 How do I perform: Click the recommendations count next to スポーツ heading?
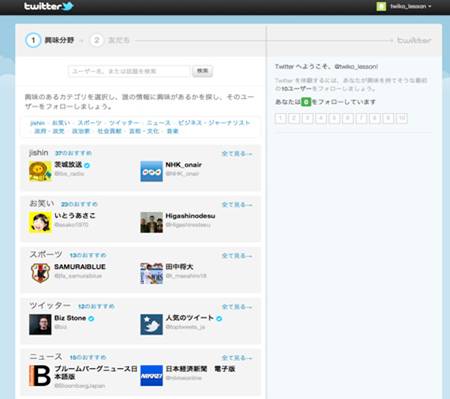pyautogui.click(x=88, y=255)
